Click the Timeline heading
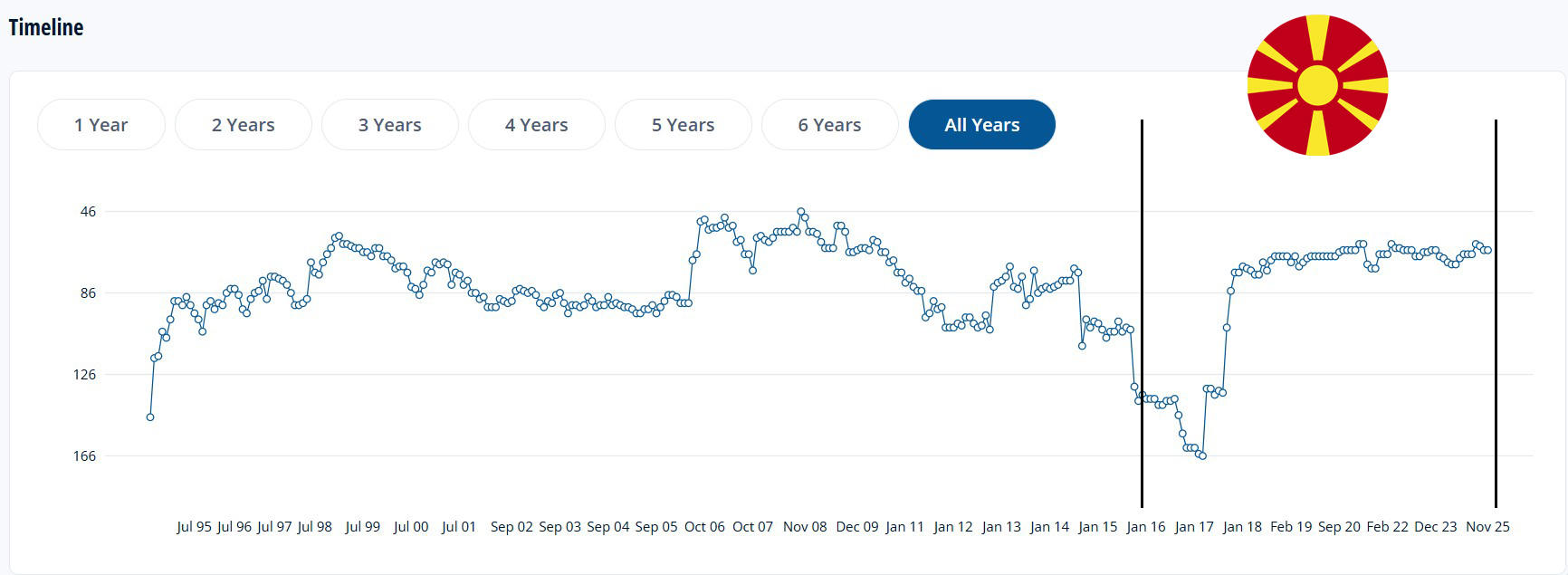This screenshot has width=1568, height=575. 46,28
